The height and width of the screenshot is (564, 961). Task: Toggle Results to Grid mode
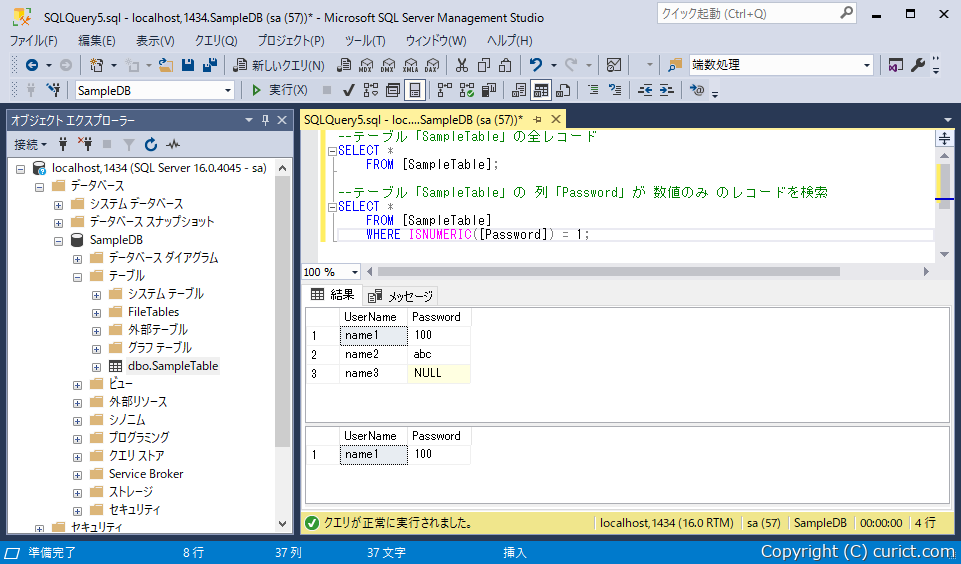pos(541,91)
